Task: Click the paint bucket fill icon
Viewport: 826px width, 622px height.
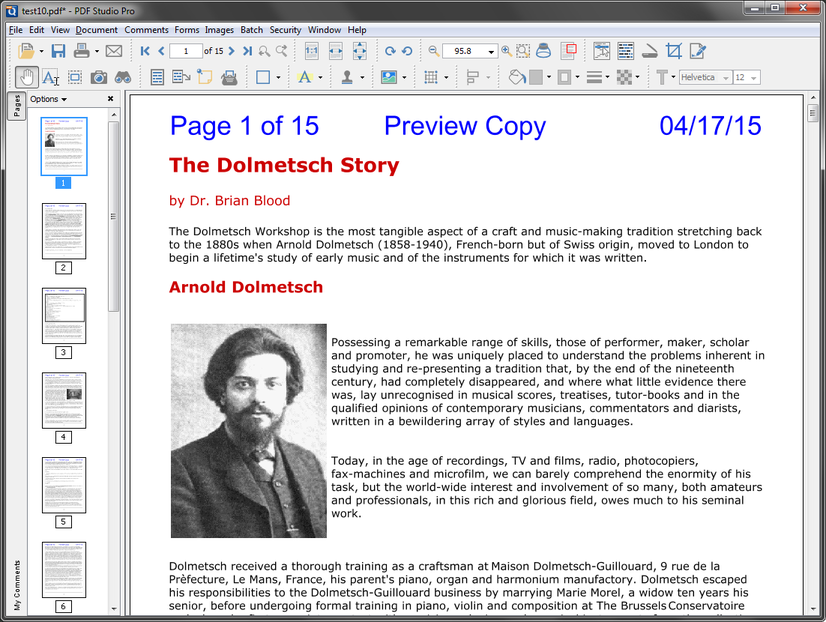Action: (517, 77)
